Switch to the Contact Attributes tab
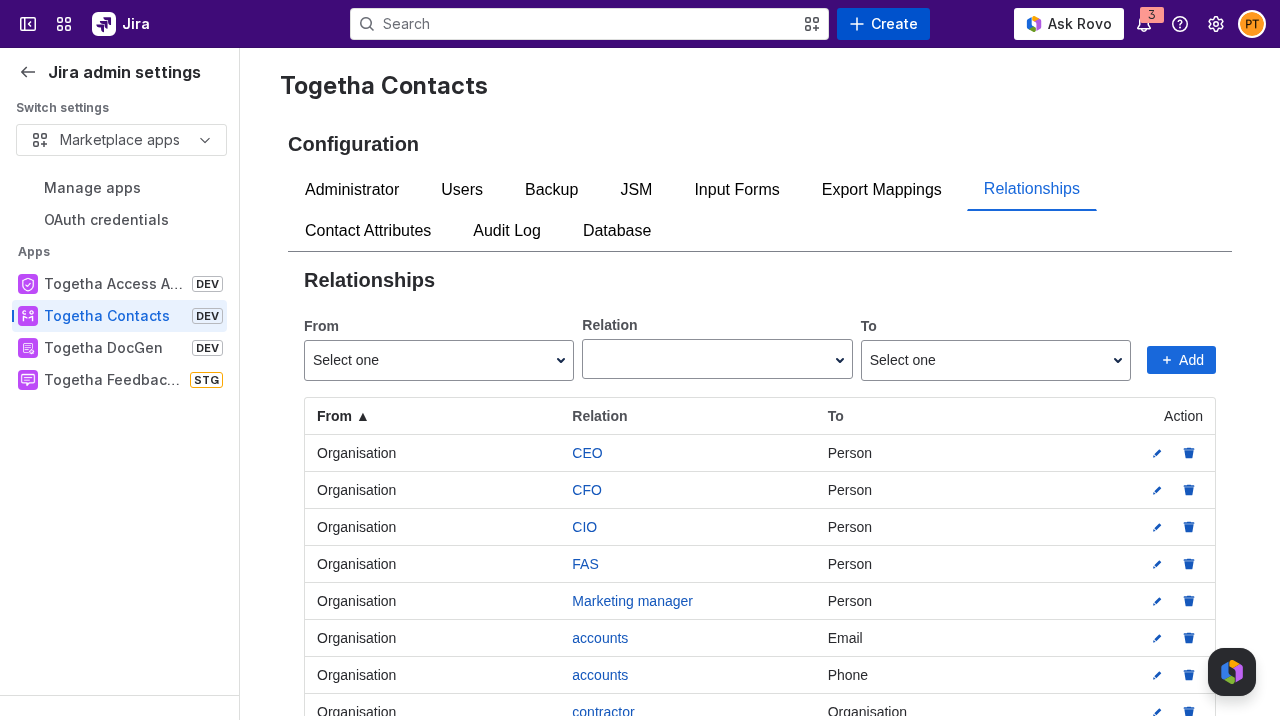This screenshot has height=720, width=1280. (x=368, y=231)
